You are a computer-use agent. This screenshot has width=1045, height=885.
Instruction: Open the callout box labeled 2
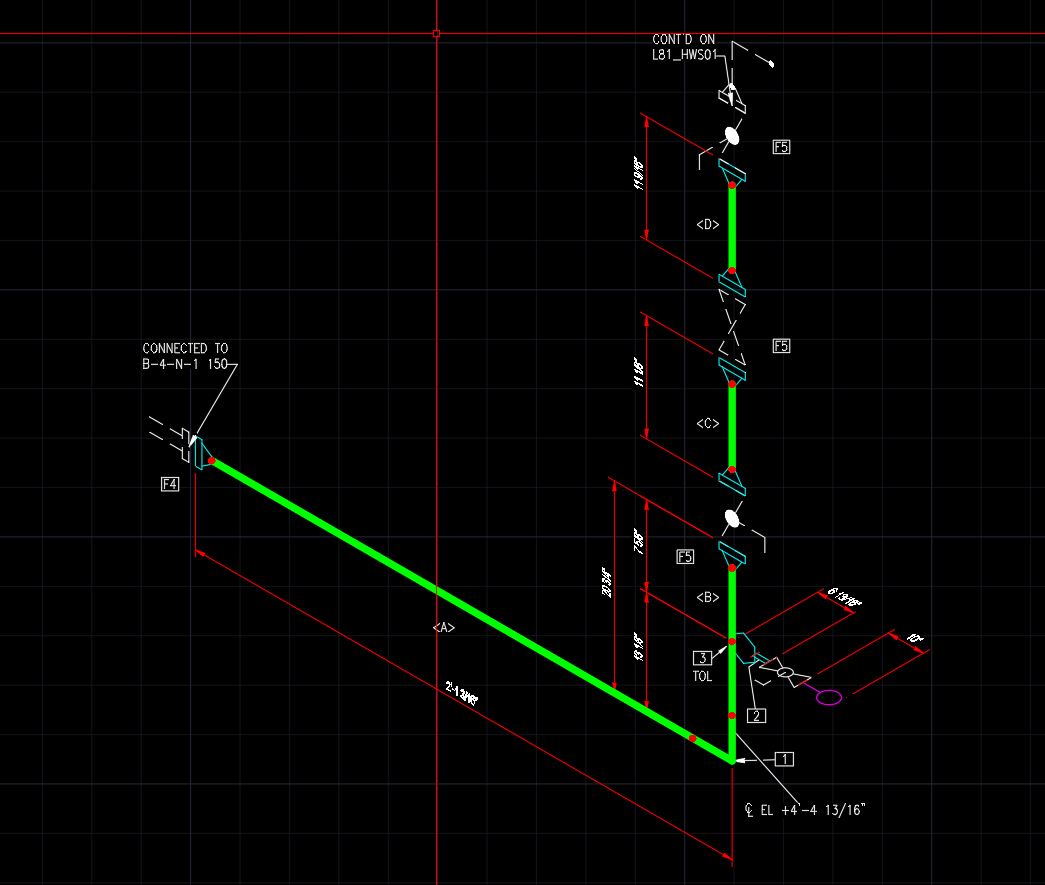tap(757, 714)
